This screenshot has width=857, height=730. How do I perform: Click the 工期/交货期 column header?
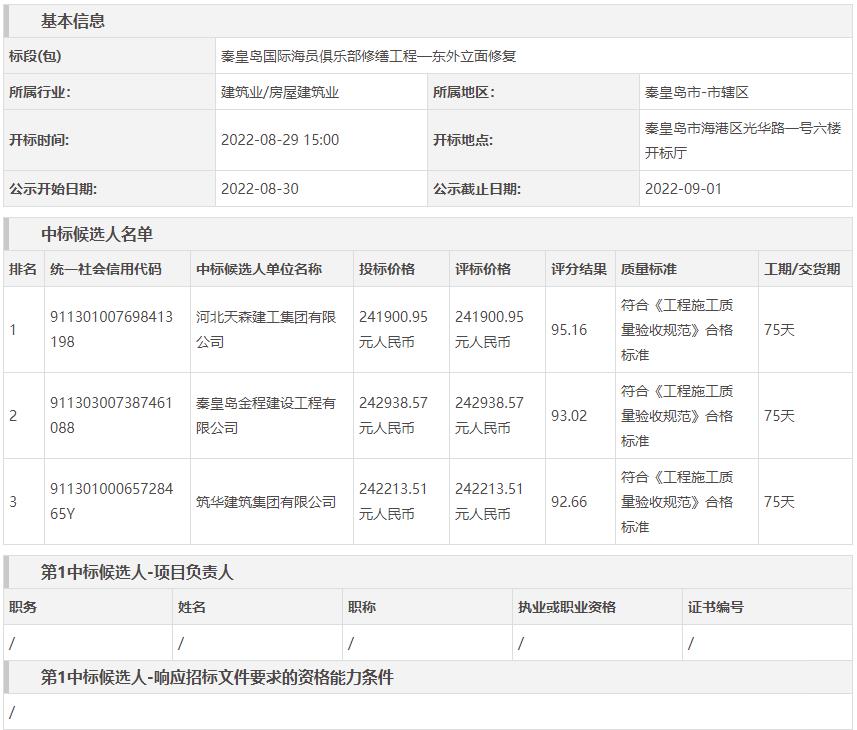click(x=802, y=269)
